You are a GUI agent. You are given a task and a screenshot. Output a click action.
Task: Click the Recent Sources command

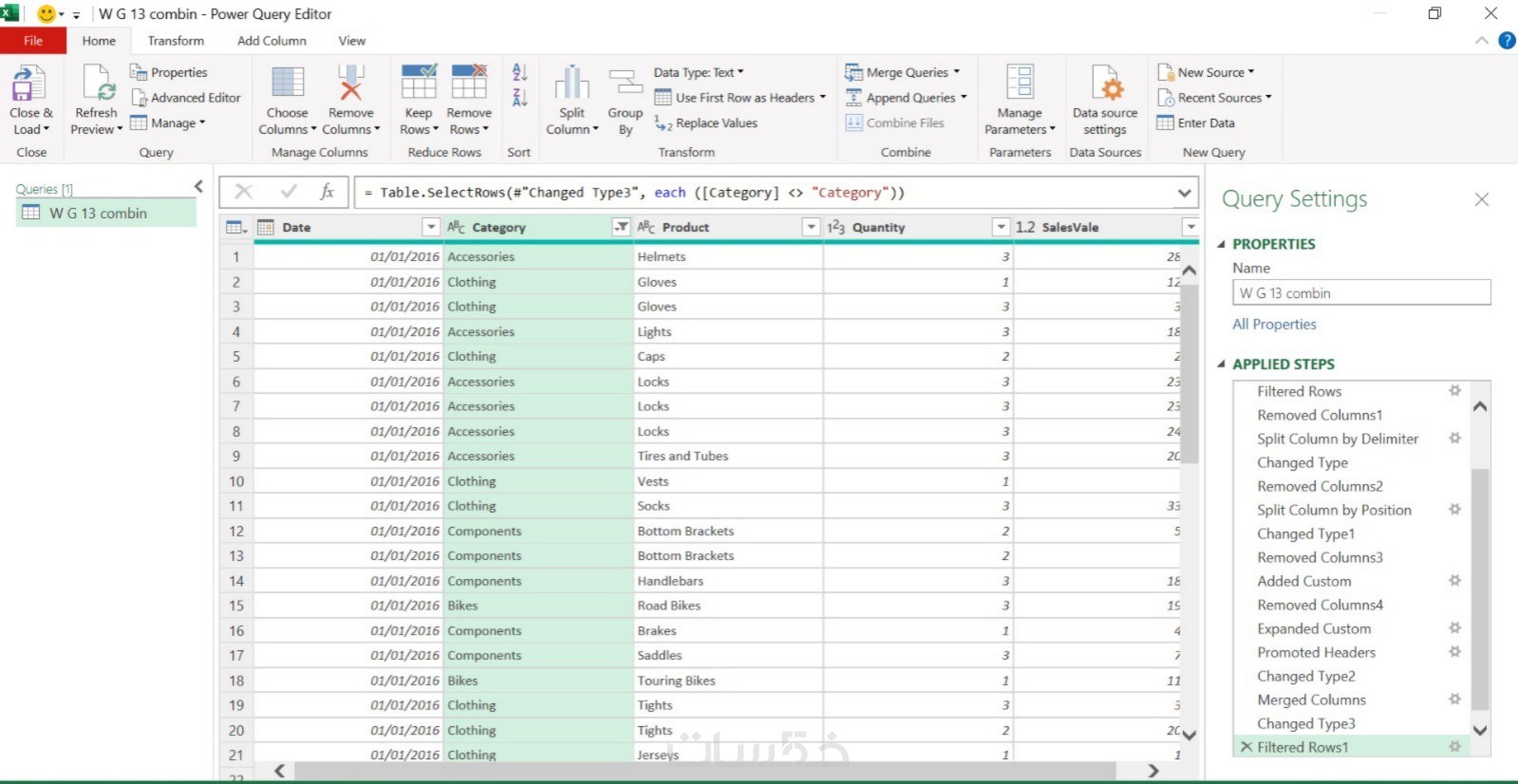1214,98
